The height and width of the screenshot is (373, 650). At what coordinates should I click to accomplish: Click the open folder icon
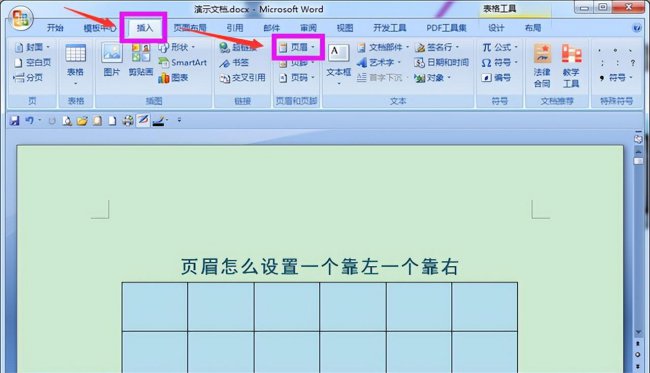pos(82,121)
